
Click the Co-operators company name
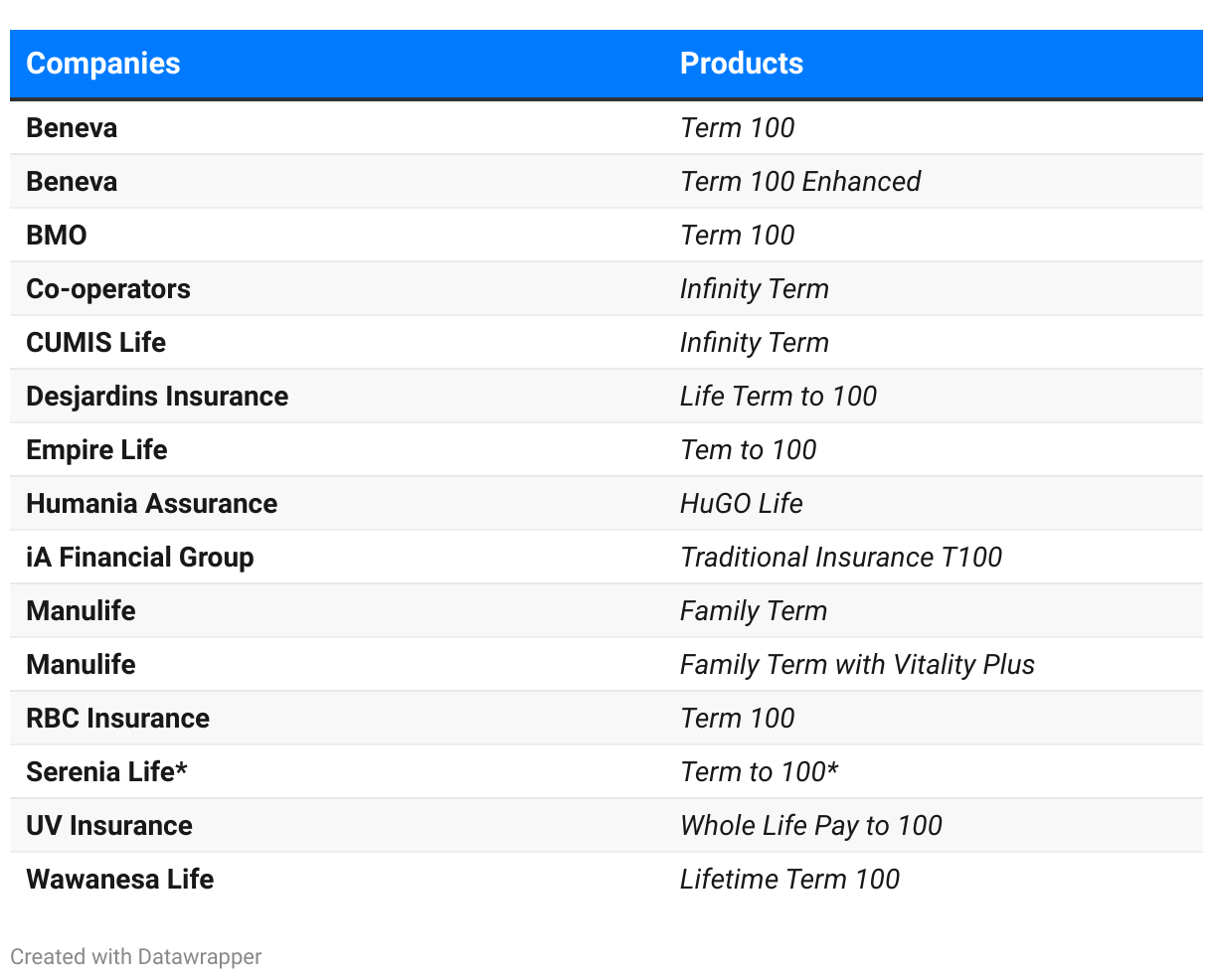coord(108,289)
